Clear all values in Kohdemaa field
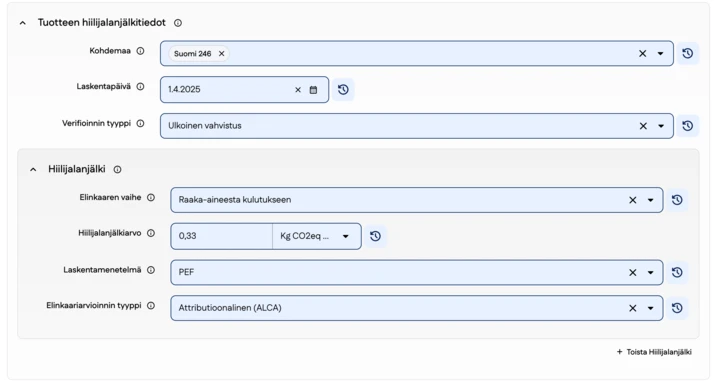 click(x=642, y=54)
